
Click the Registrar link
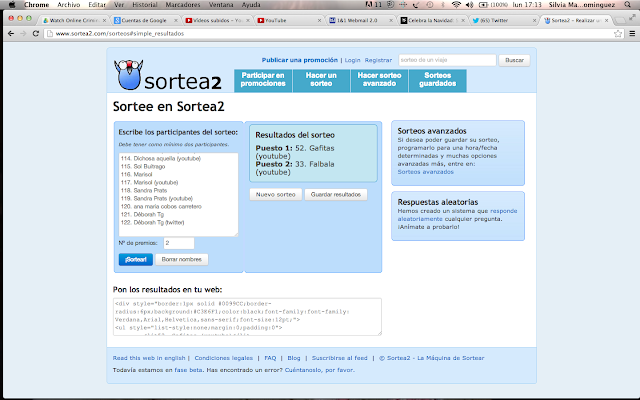pyautogui.click(x=378, y=60)
